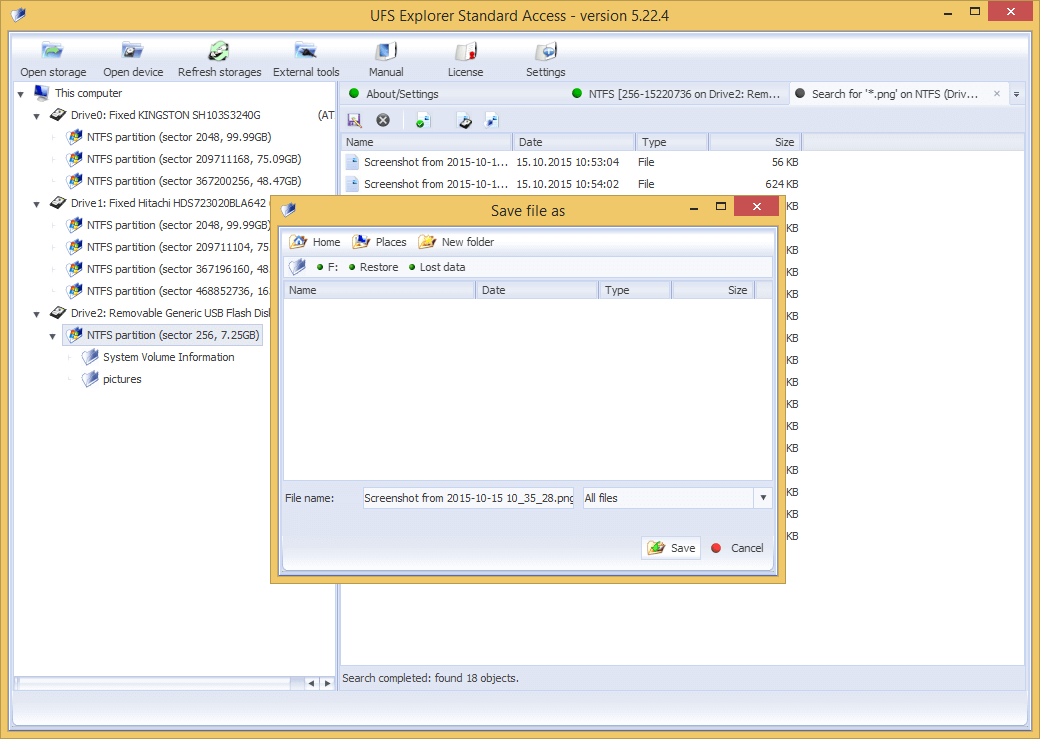1040x739 pixels.
Task: Click the Refresh storages icon
Action: [x=219, y=50]
